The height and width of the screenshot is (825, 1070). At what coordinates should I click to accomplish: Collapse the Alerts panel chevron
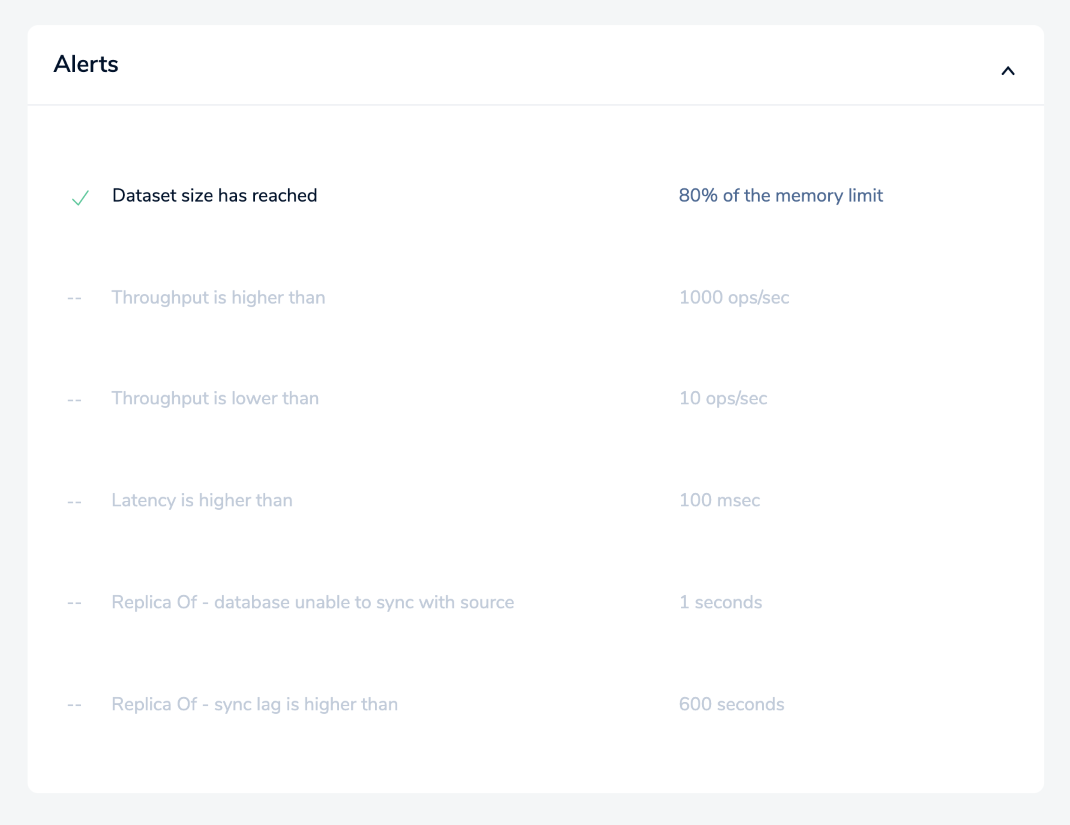pos(1008,71)
